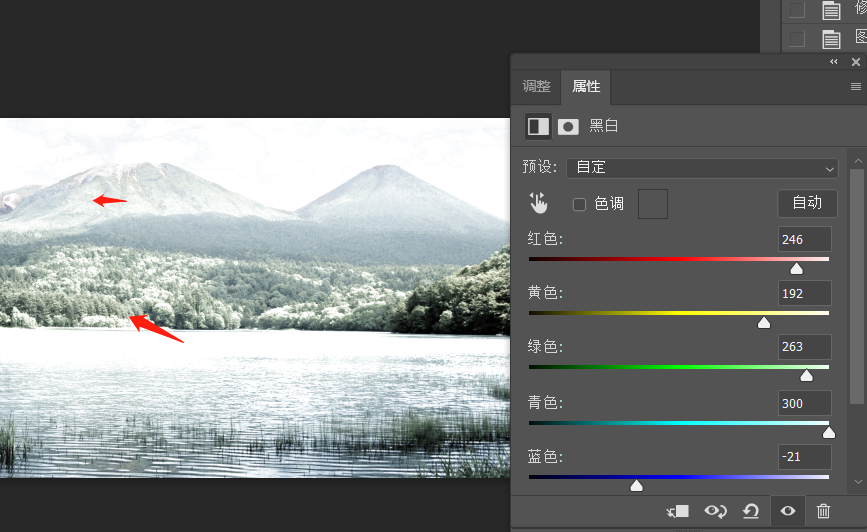Screen dimensions: 867x532
Task: Click the Cyans (青色) slider handle
Action: pos(829,432)
